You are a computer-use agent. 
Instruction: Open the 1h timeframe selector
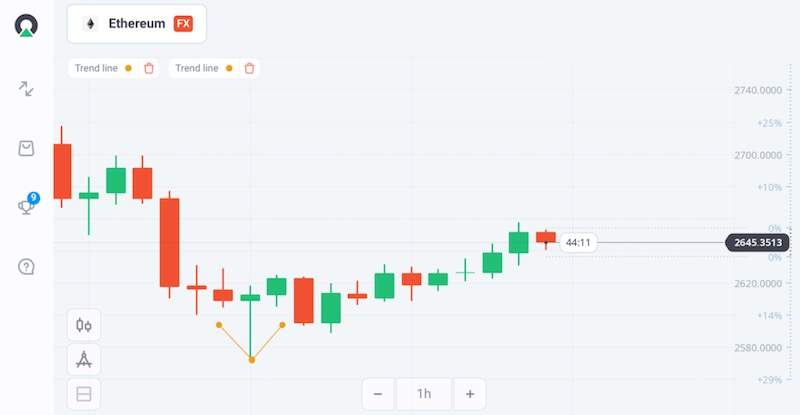pyautogui.click(x=423, y=394)
